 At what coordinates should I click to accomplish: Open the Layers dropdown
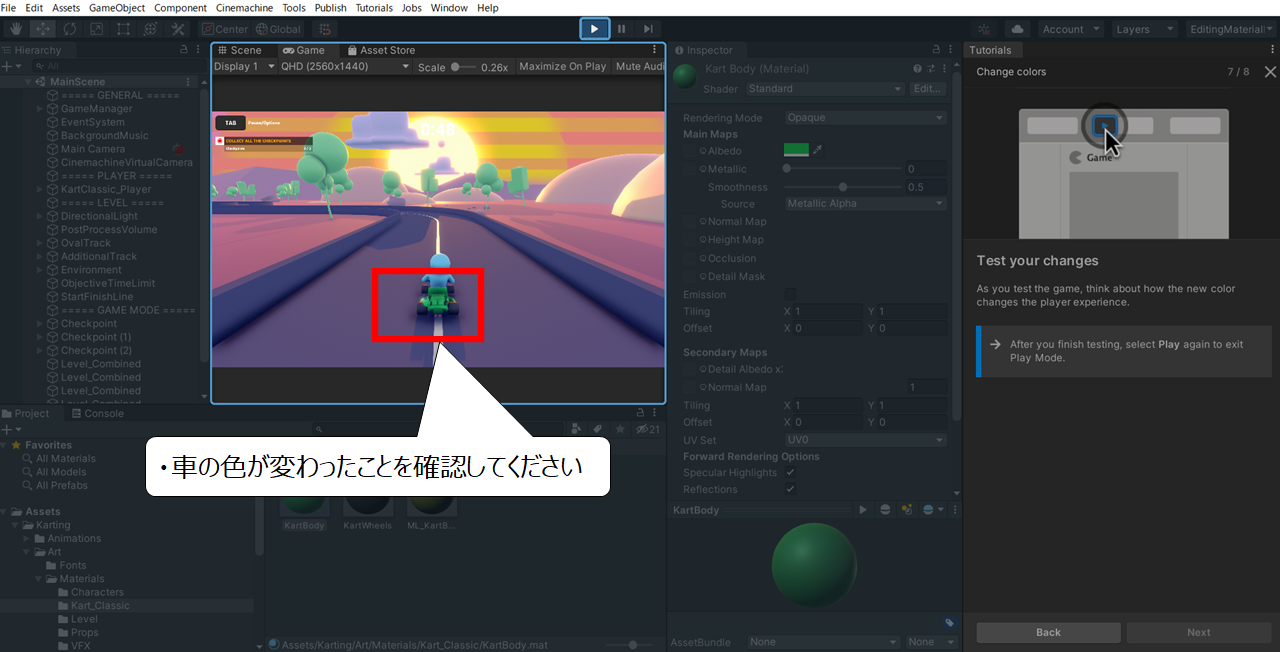[x=1144, y=29]
